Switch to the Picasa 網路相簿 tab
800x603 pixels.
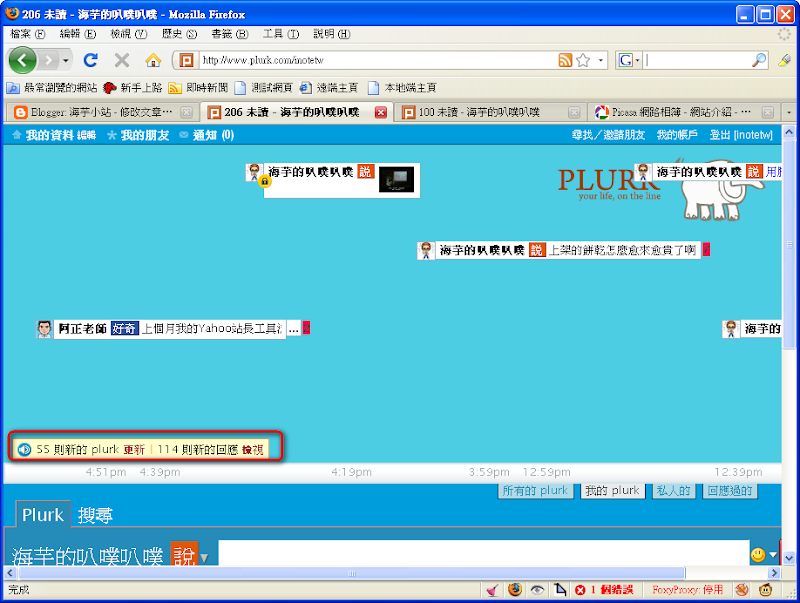click(683, 112)
